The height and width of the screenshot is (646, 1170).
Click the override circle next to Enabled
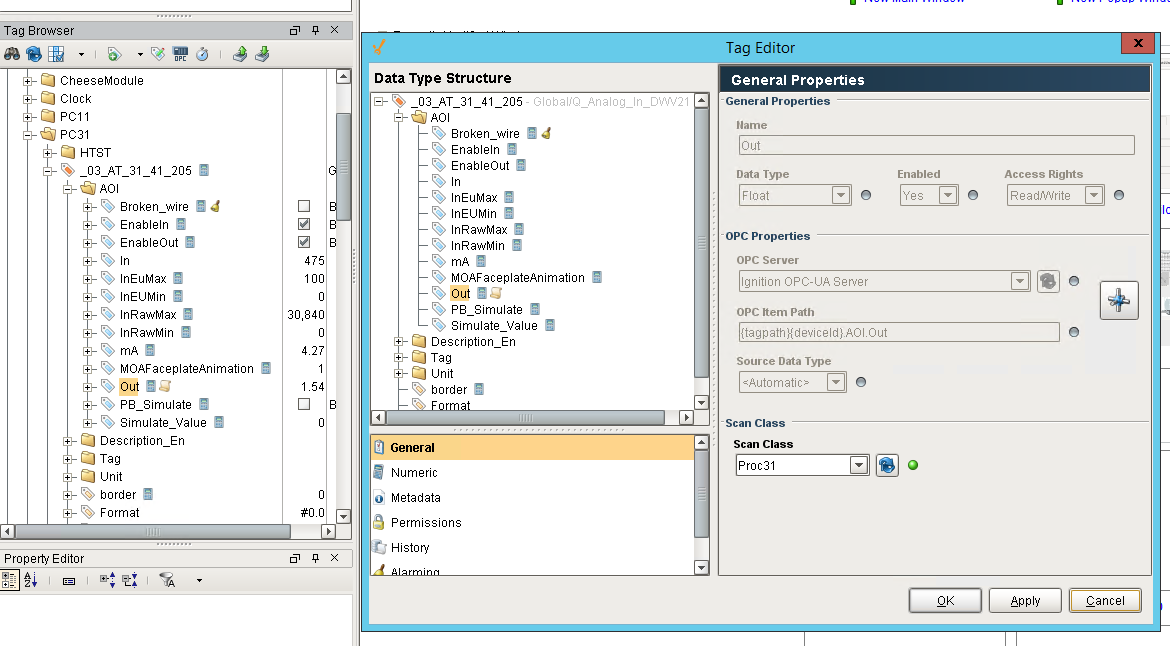point(972,195)
